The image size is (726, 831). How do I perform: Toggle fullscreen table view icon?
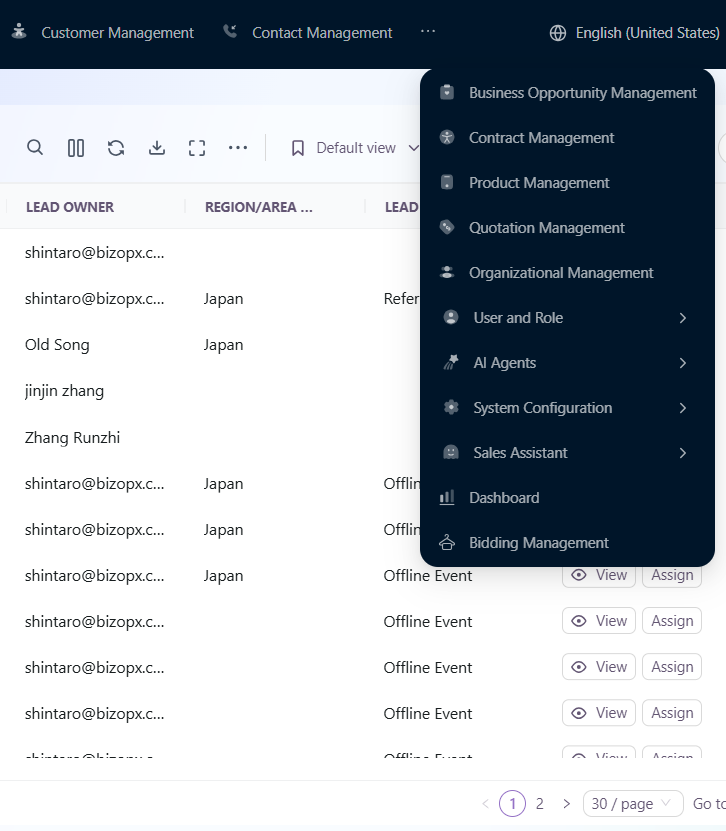(197, 148)
